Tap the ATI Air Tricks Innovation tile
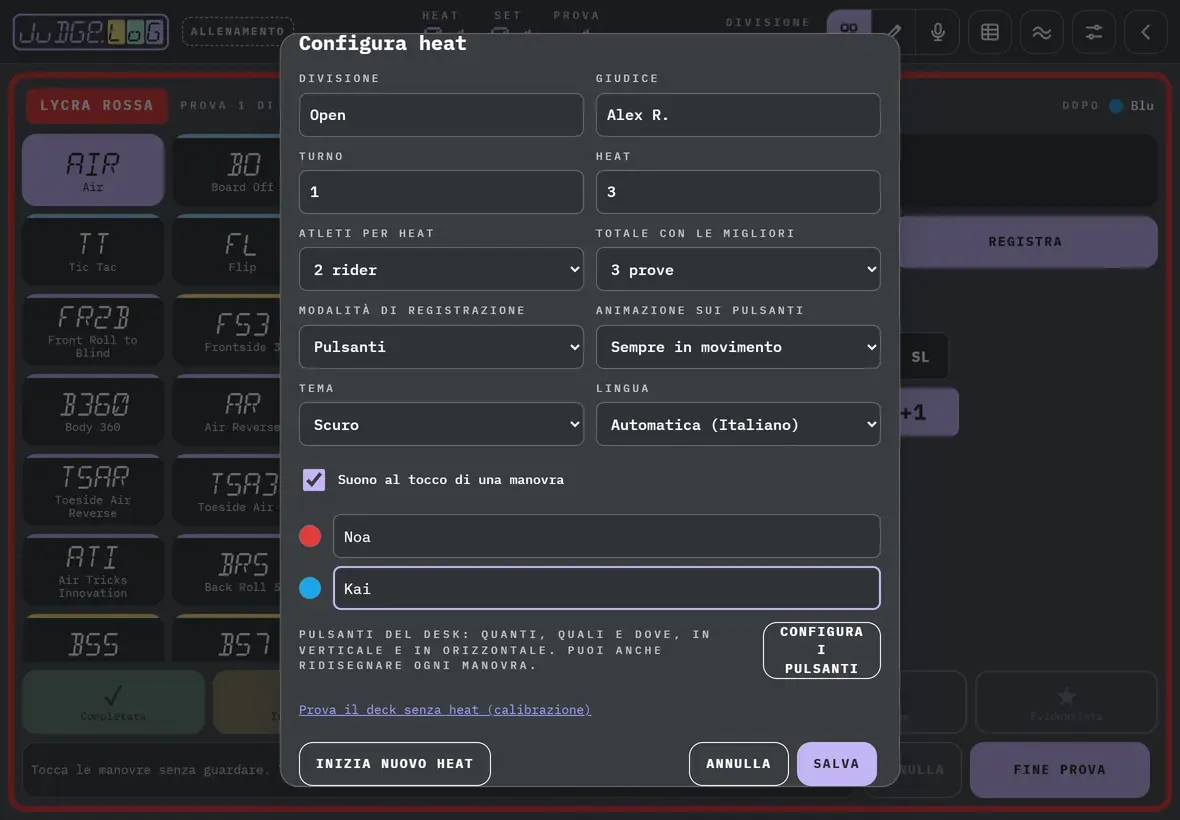 (93, 571)
